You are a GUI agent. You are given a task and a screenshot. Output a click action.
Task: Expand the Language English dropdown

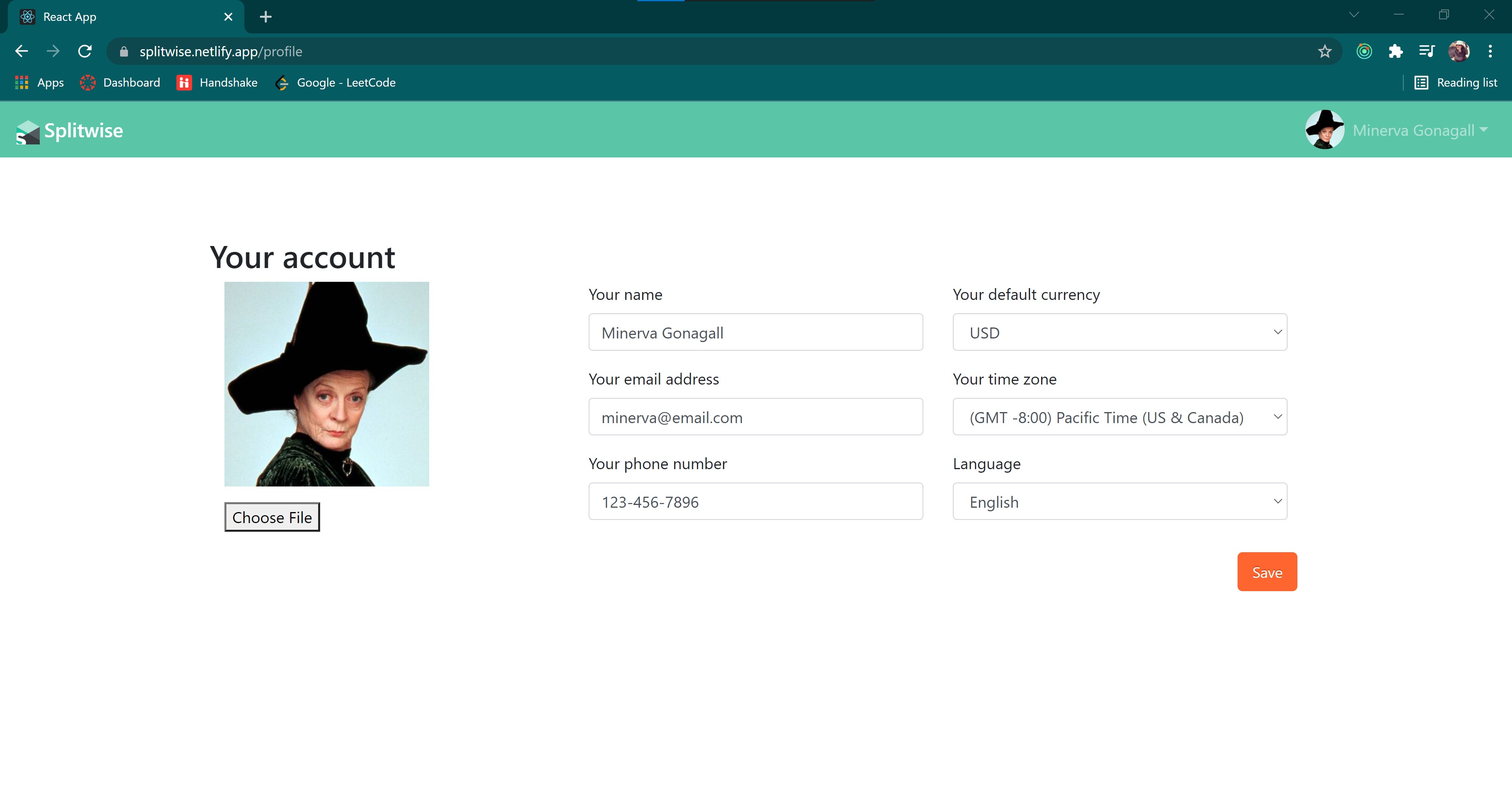[x=1119, y=501]
